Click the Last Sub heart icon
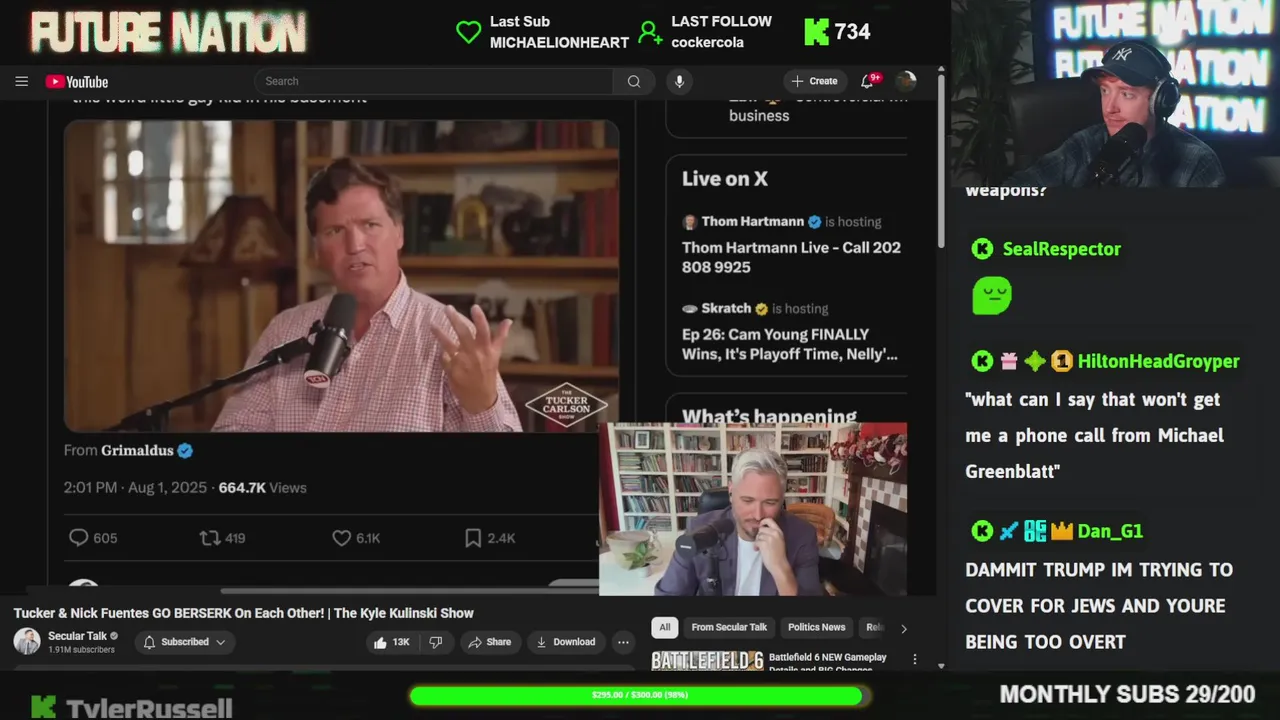1280x720 pixels. pyautogui.click(x=468, y=32)
